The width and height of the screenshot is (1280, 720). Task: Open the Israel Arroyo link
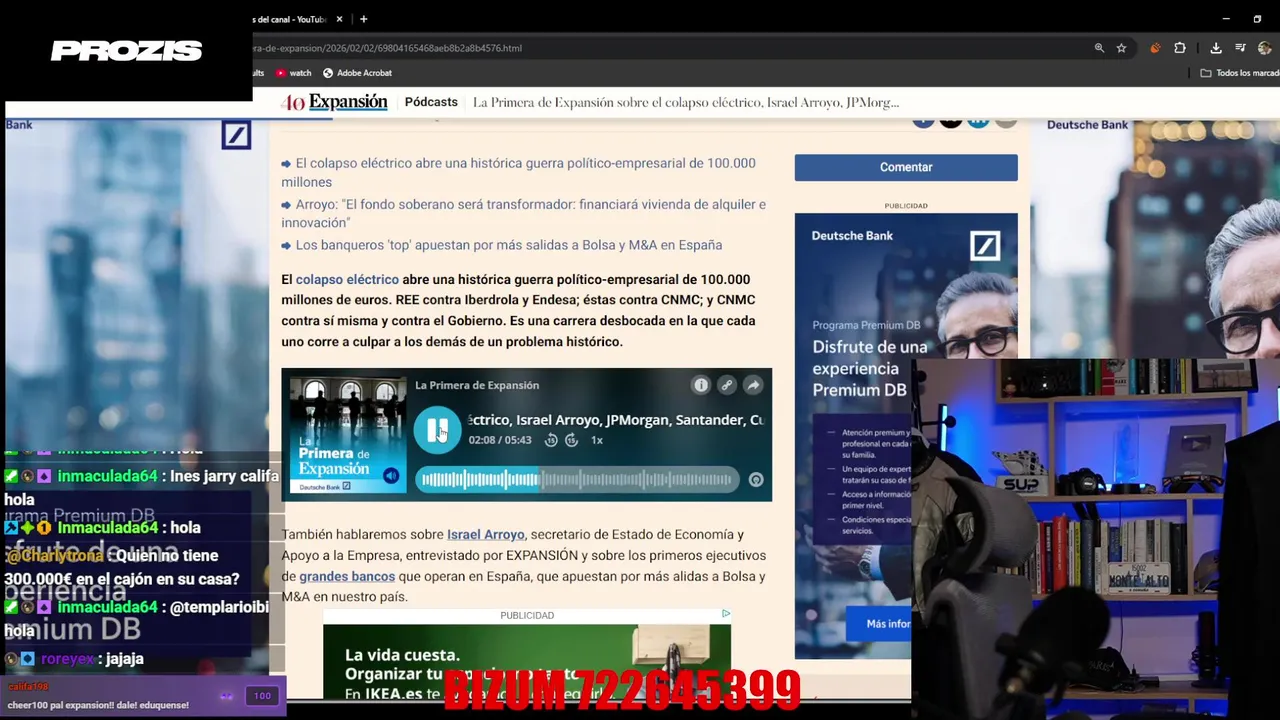pyautogui.click(x=485, y=535)
